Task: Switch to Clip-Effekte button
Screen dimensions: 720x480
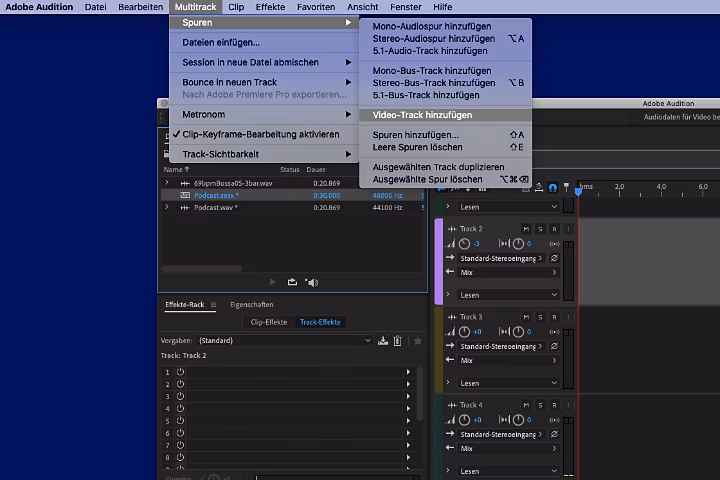Action: click(269, 322)
